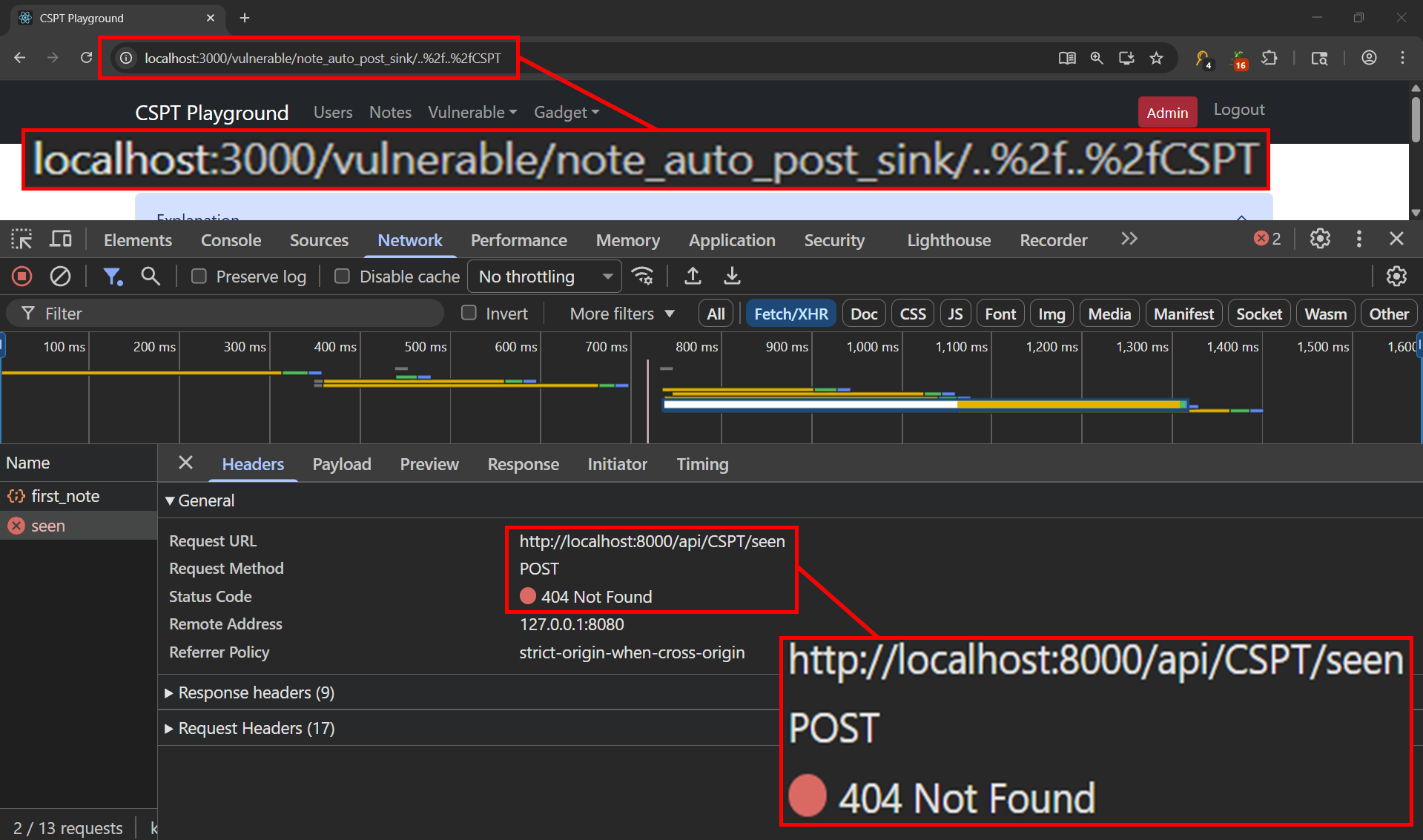Select the first_note request row

79,496
